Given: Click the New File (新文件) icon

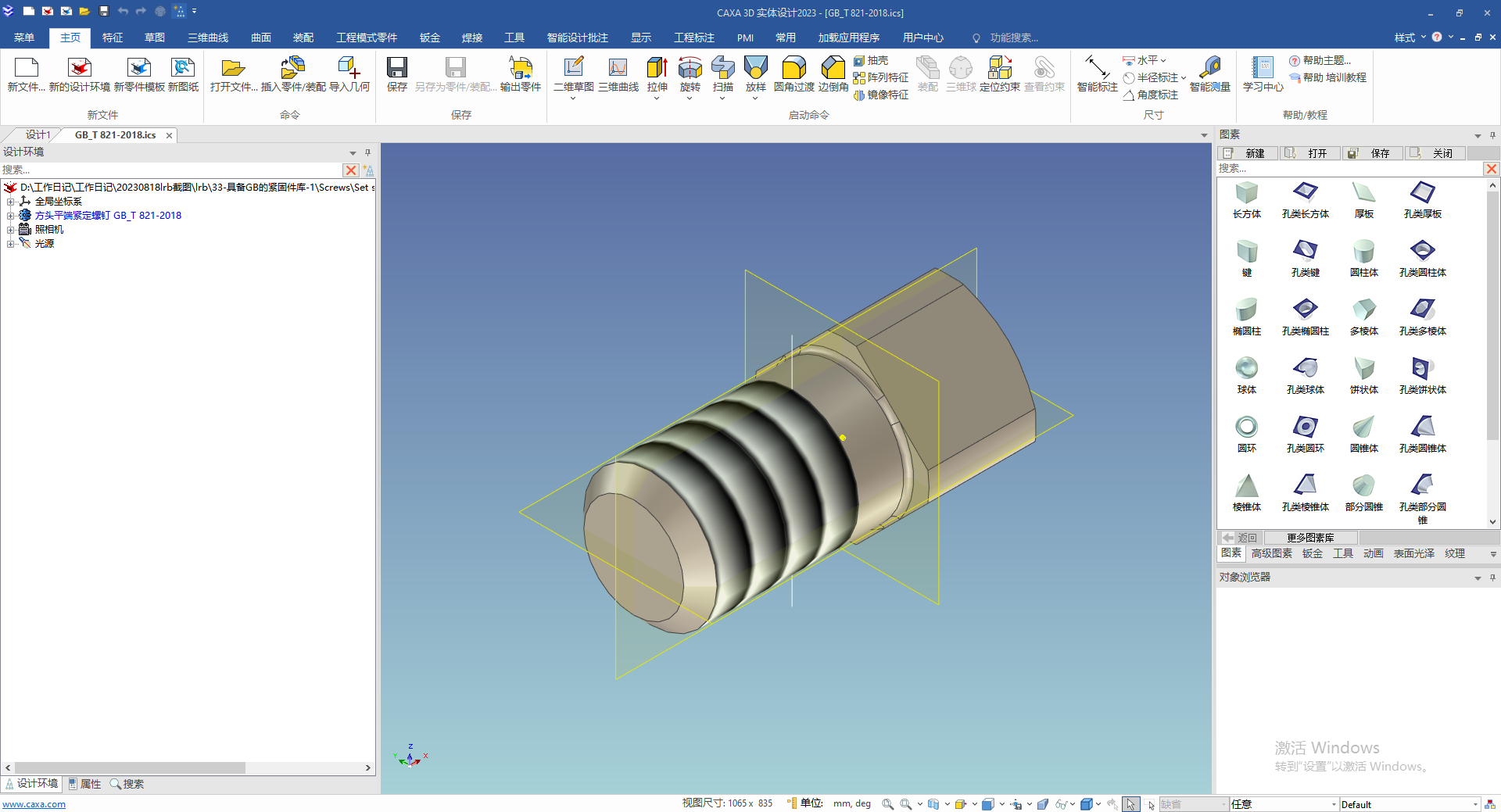Looking at the screenshot, I should point(26,68).
